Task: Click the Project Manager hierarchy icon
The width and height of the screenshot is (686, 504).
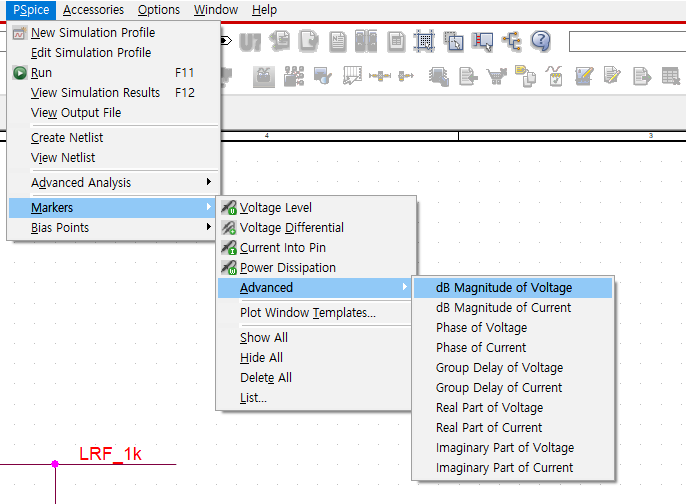Action: click(512, 42)
